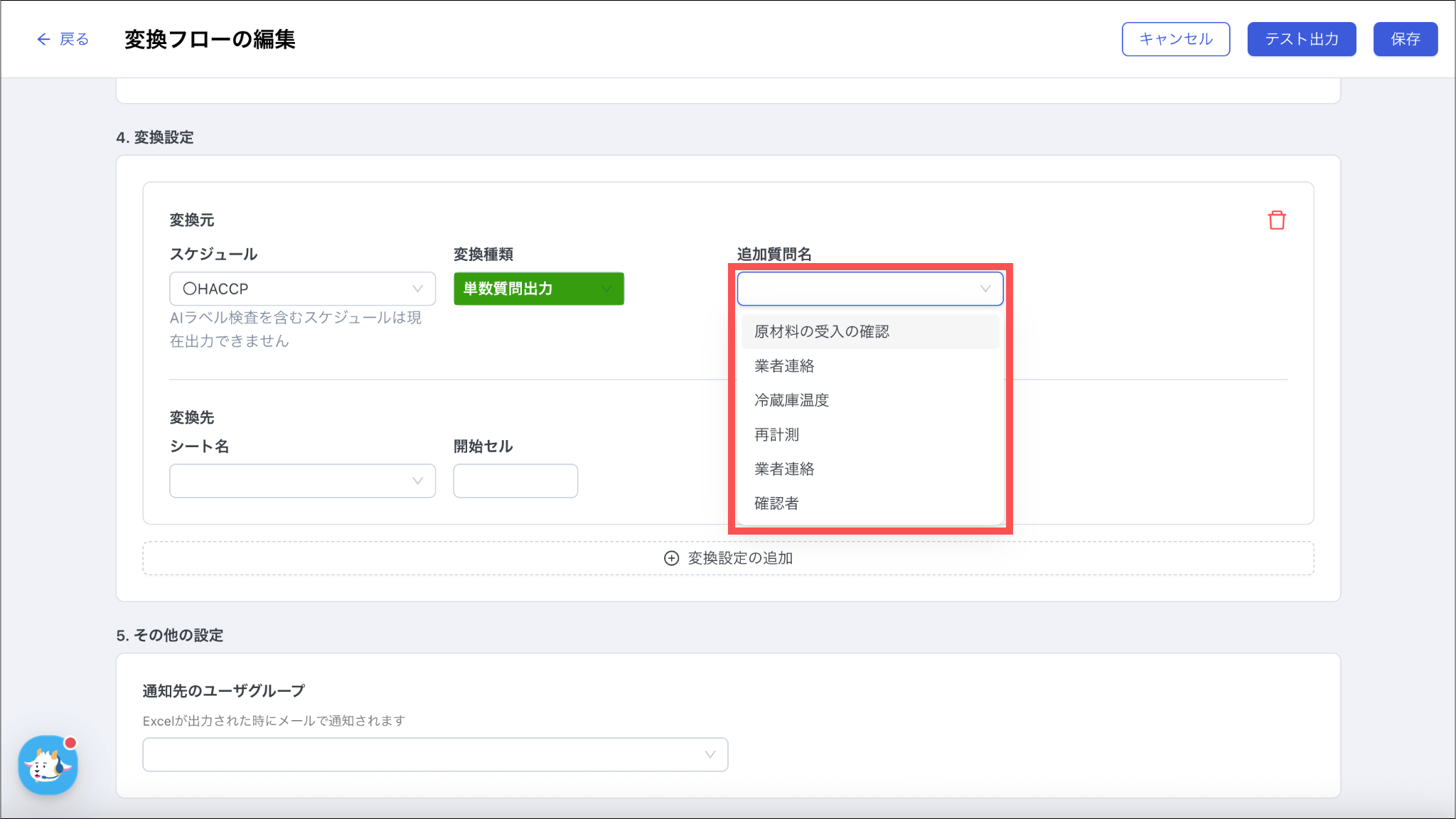1456x819 pixels.
Task: Select the first 業者連絡 option
Action: (784, 366)
